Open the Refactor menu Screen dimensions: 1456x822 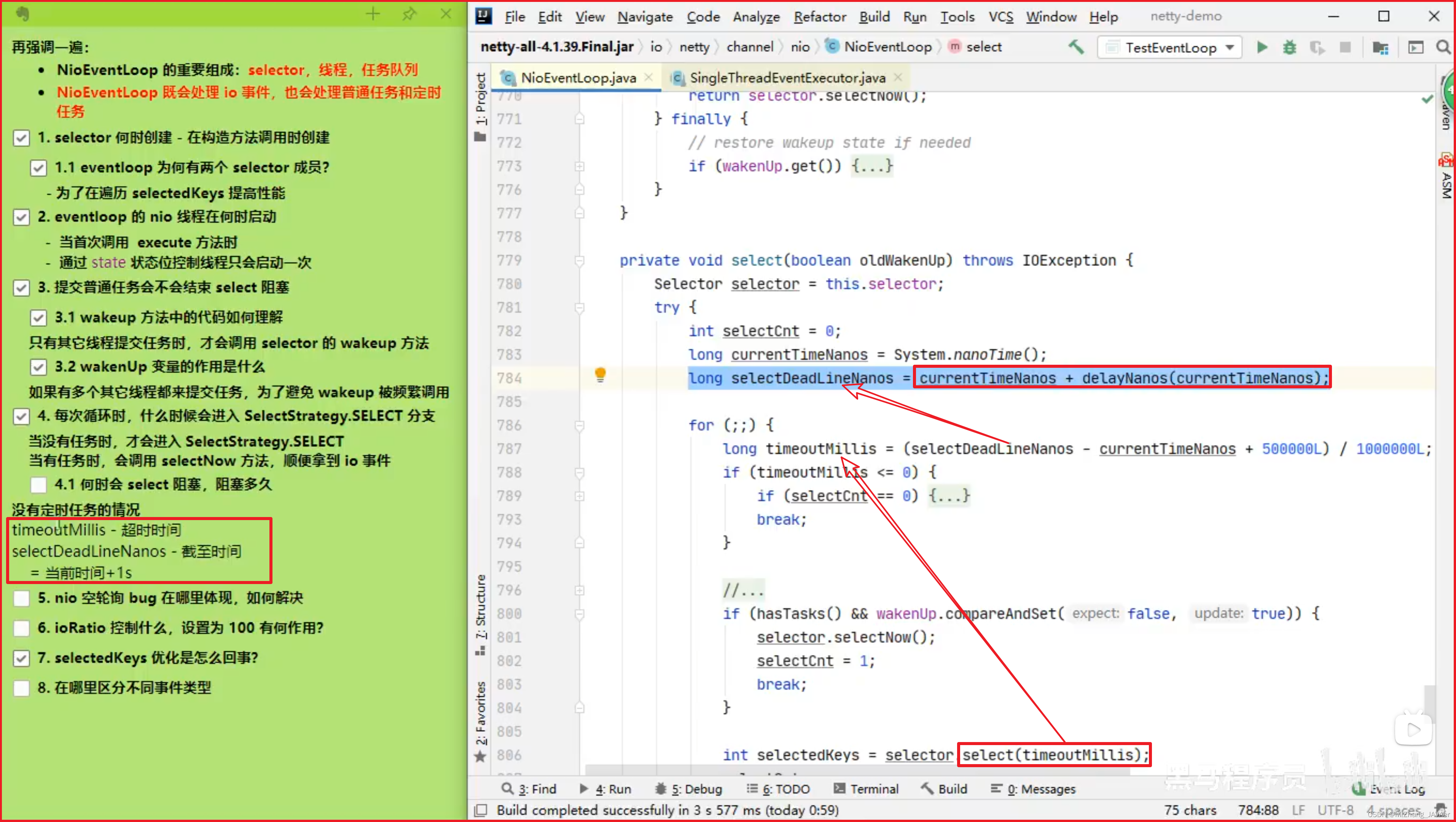820,16
